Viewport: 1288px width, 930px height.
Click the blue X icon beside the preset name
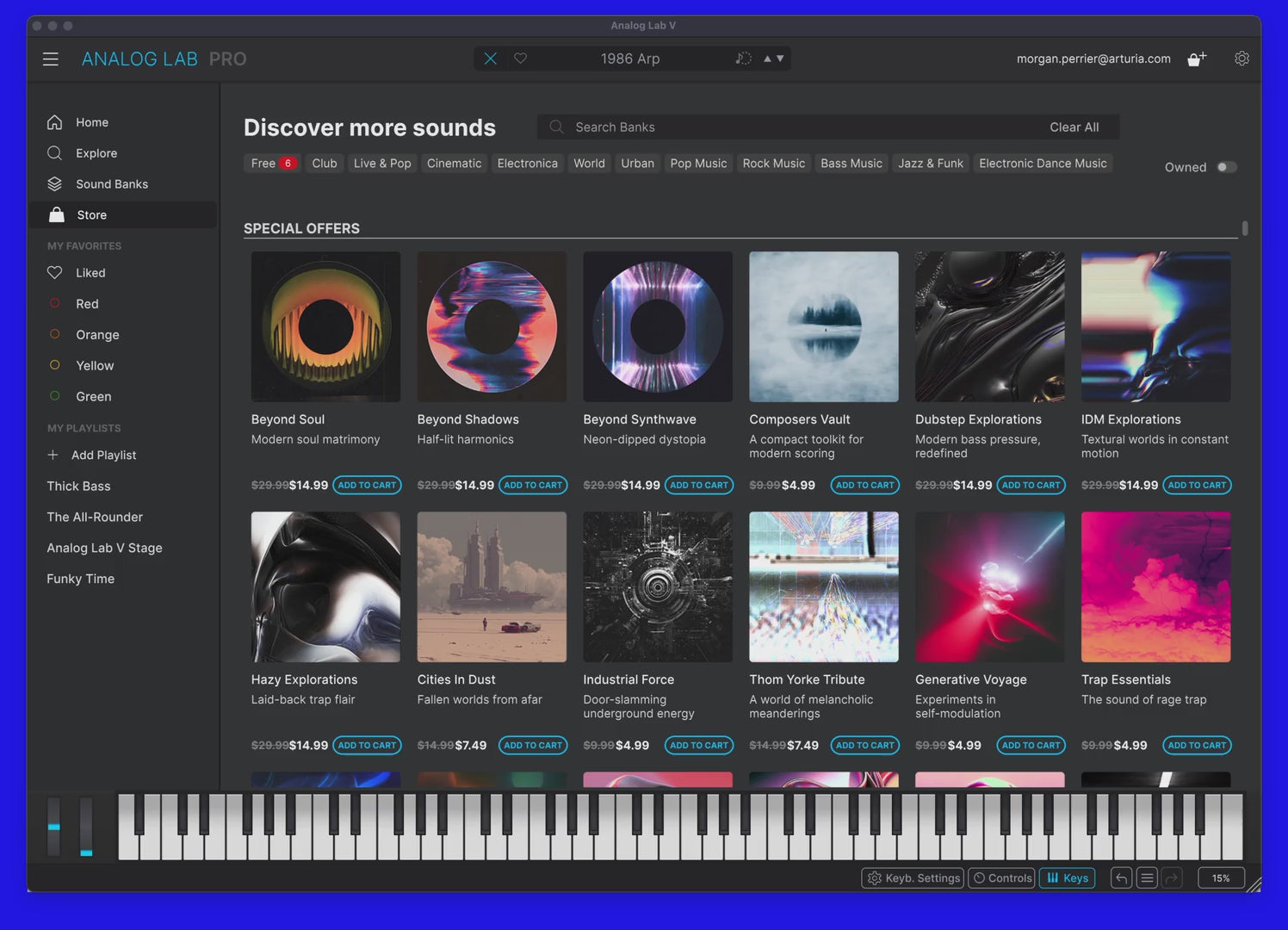pos(490,59)
